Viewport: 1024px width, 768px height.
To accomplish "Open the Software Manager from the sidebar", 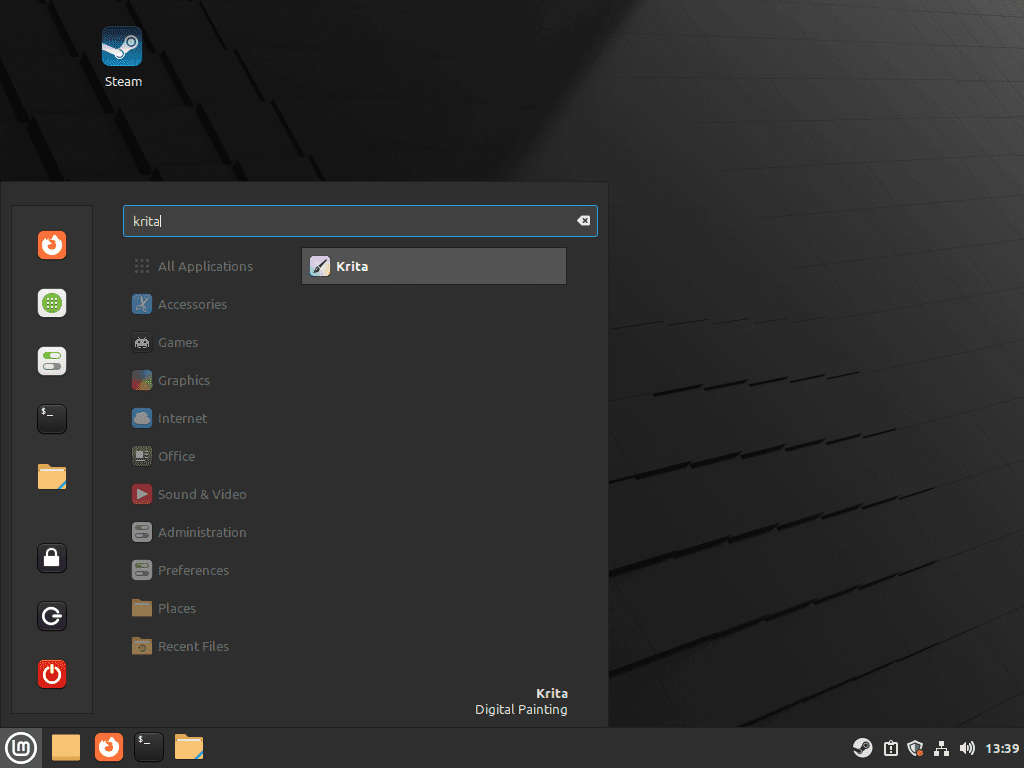I will (x=52, y=303).
